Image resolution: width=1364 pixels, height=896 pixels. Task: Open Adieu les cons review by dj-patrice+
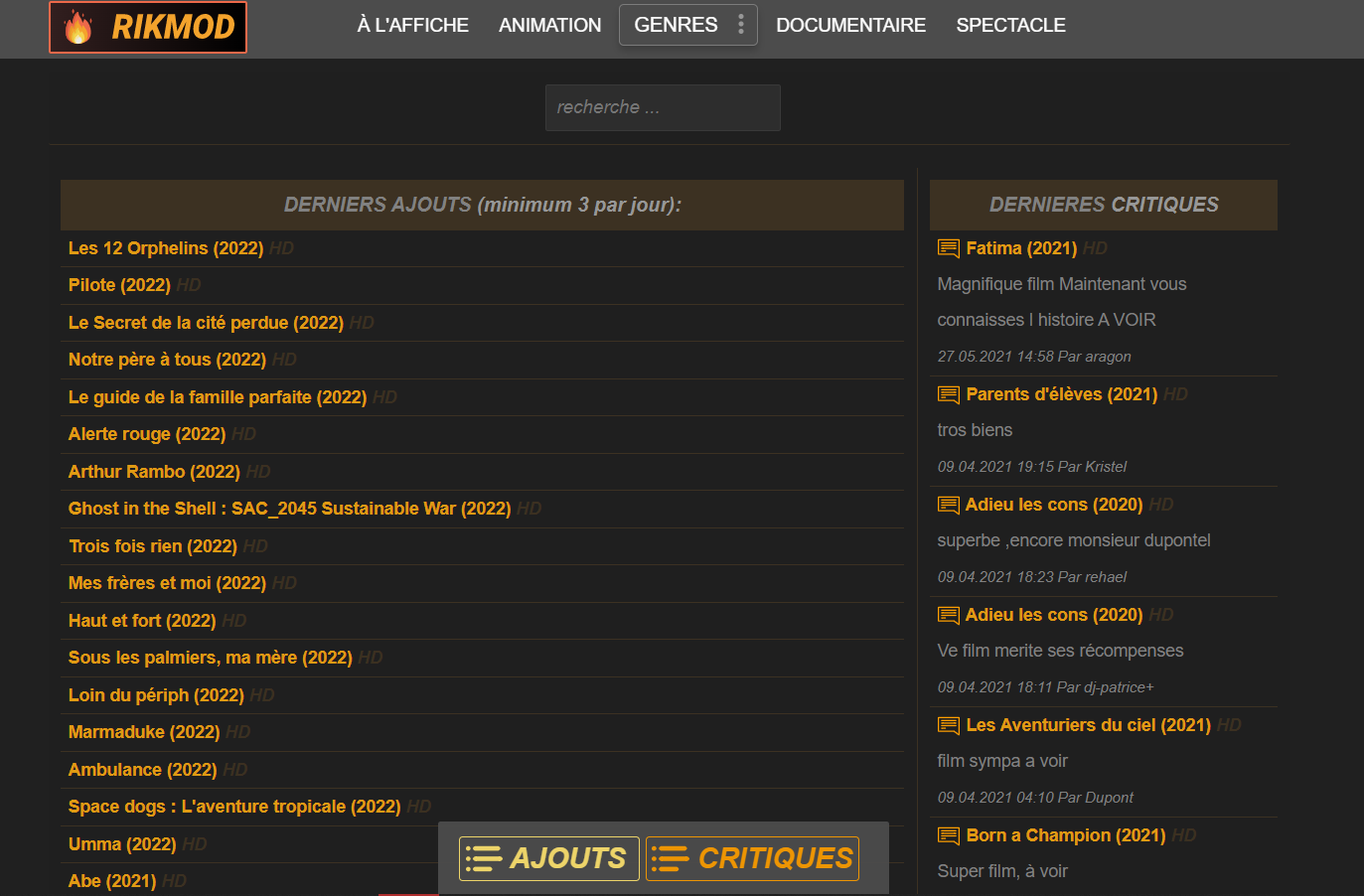tap(1054, 615)
